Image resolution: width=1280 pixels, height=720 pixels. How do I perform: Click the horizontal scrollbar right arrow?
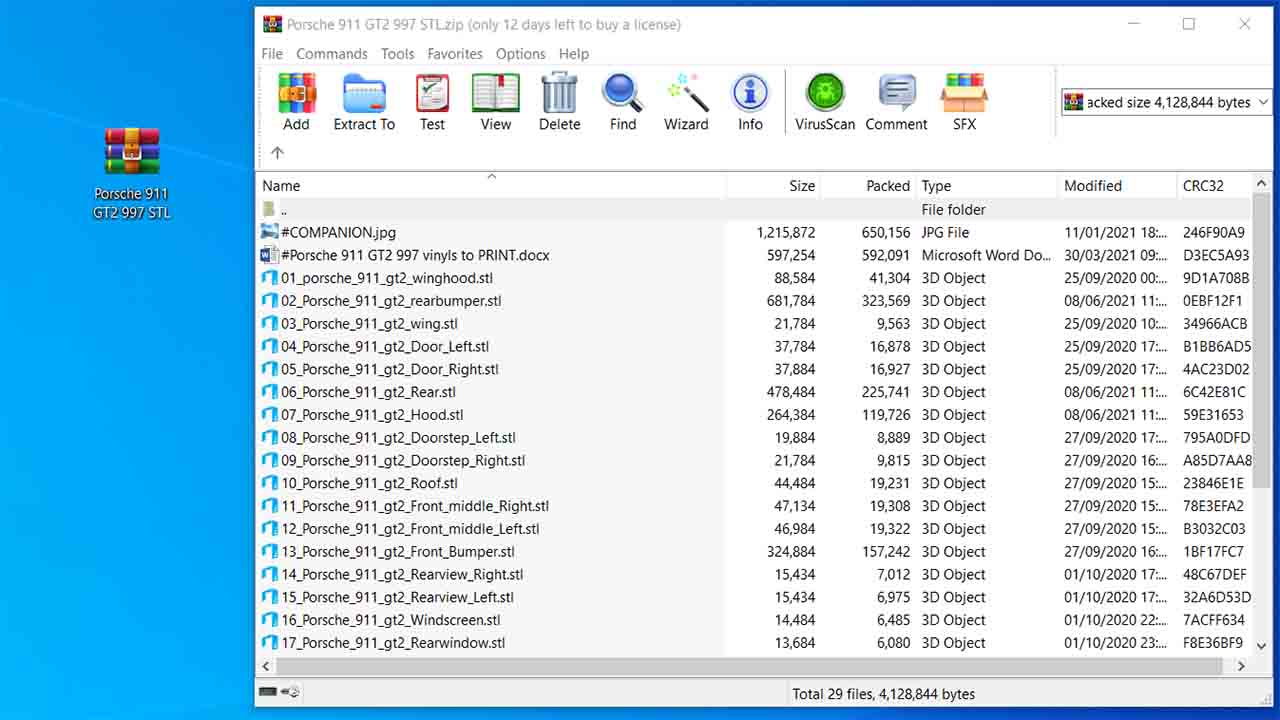1241,666
